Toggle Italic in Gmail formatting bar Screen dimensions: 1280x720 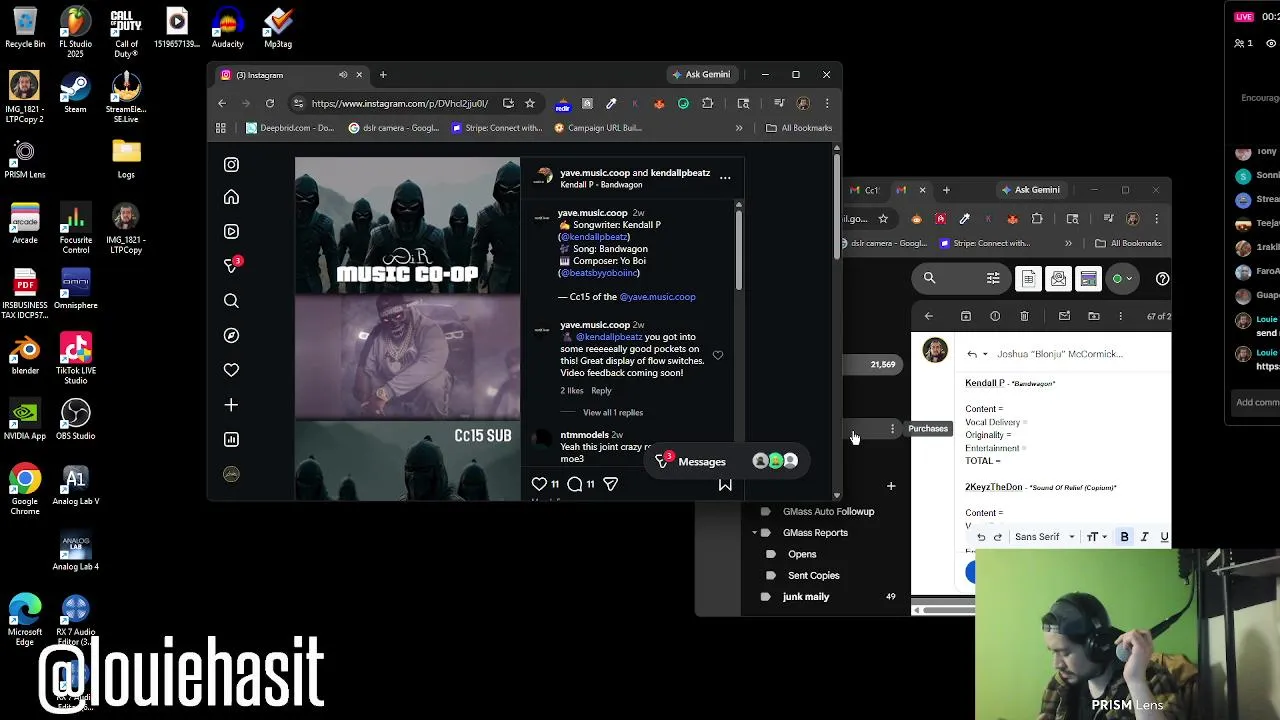point(1144,537)
